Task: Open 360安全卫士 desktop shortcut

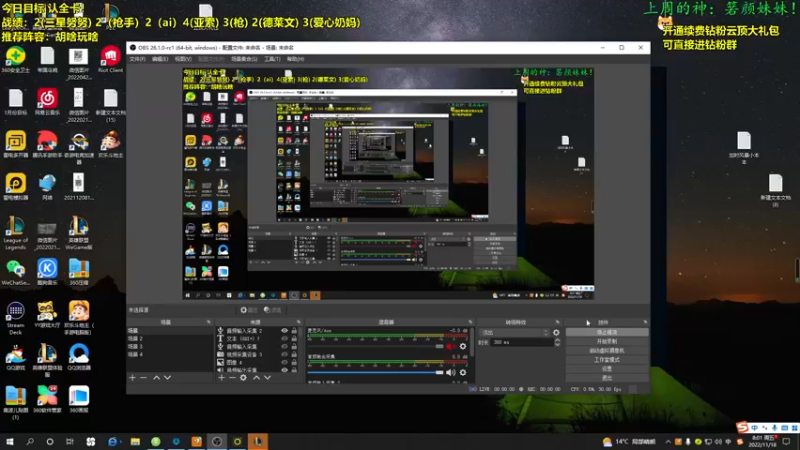Action: [x=15, y=59]
